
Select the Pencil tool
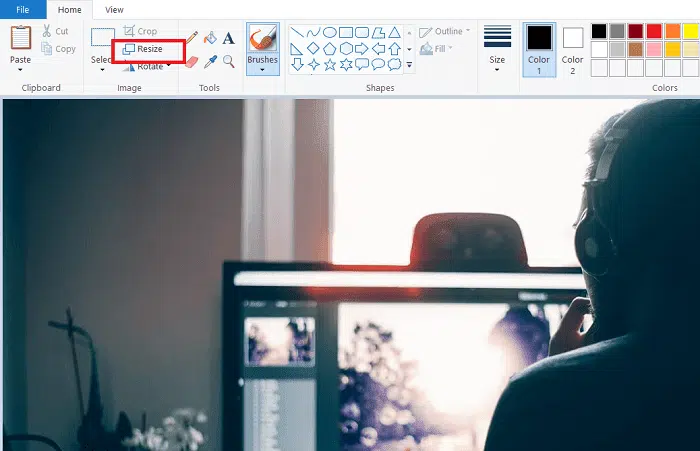[x=192, y=37]
